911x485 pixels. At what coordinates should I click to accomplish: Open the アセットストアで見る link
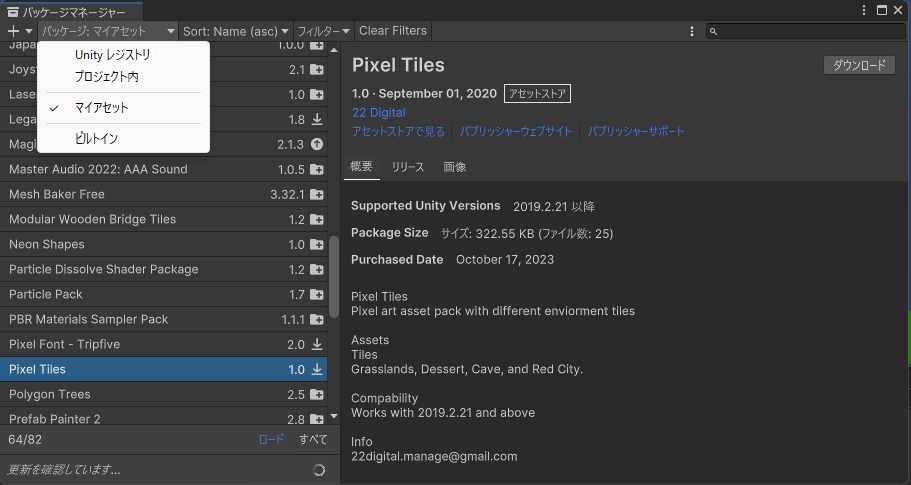tap(399, 132)
